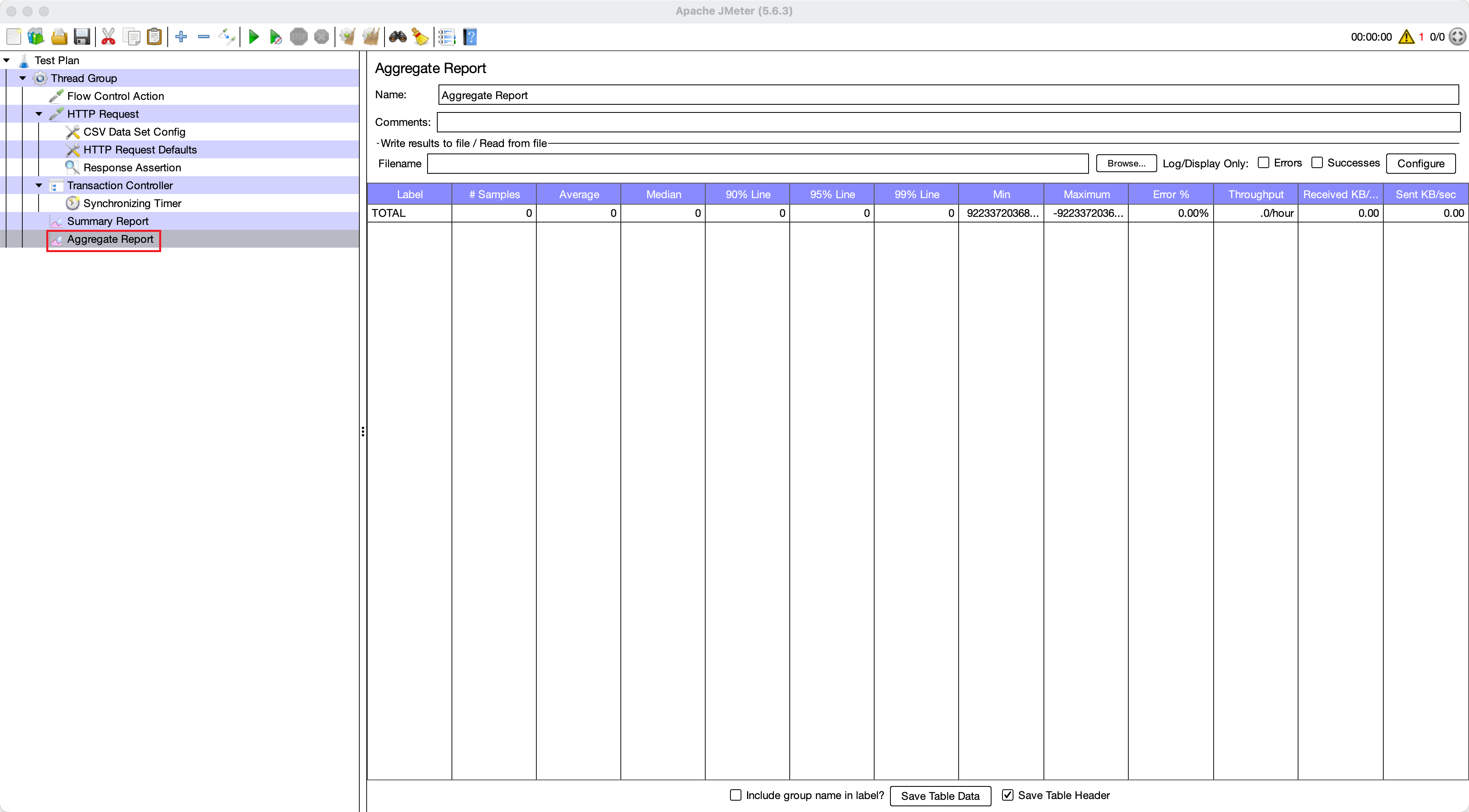Click the Filename input field
Viewport: 1469px width, 812px height.
758,164
